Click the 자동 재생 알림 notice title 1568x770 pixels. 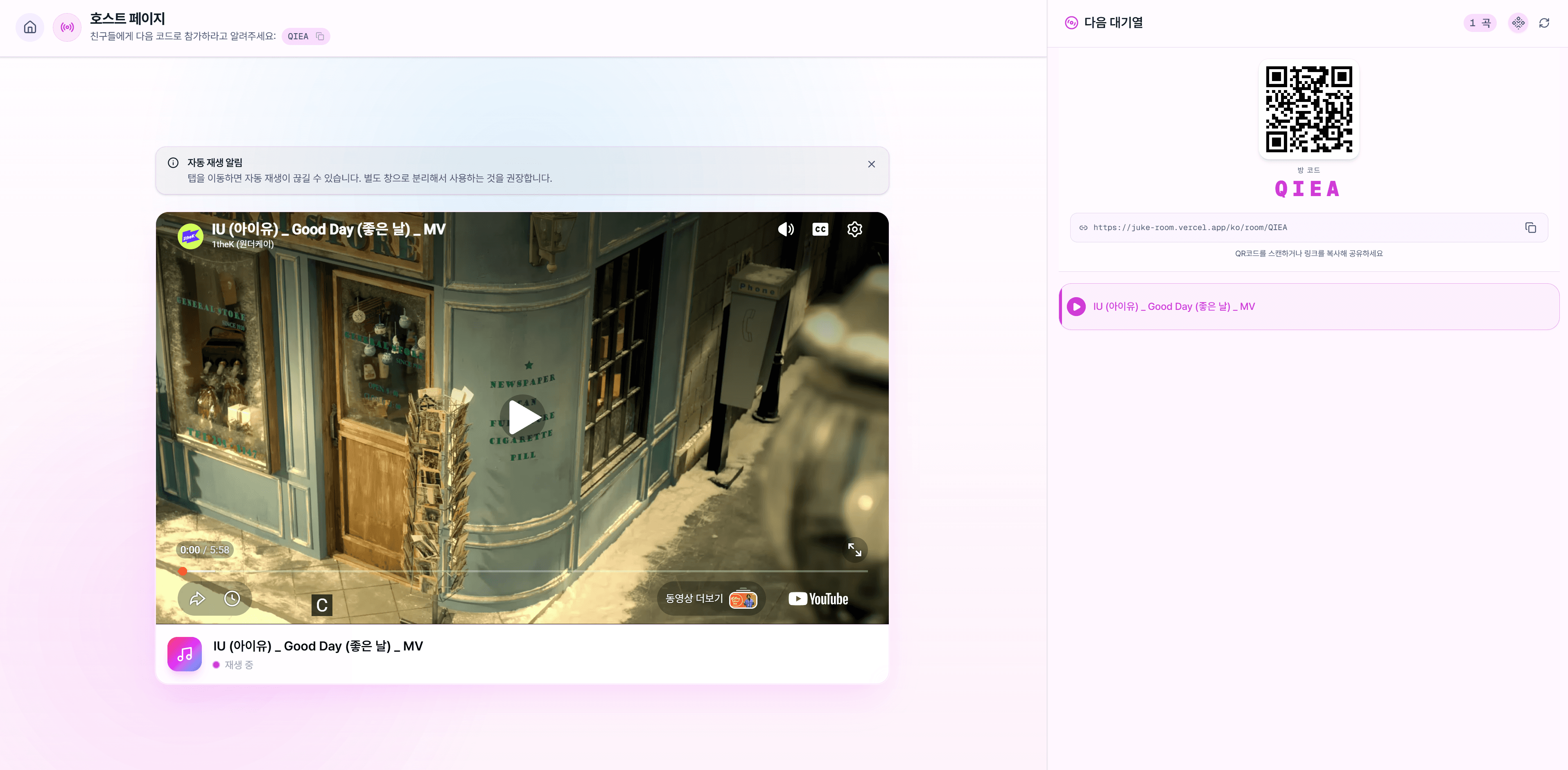[215, 163]
